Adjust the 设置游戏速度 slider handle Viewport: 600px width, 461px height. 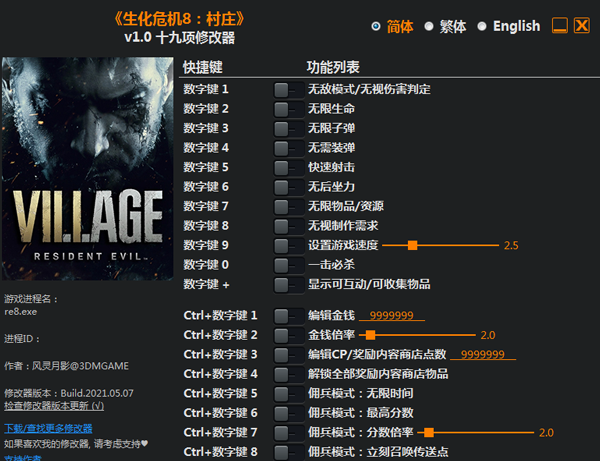[412, 245]
